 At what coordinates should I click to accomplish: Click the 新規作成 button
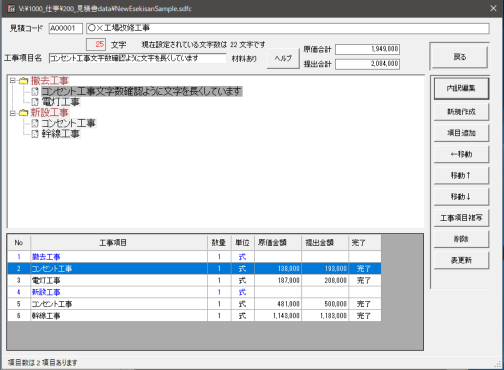coord(461,112)
